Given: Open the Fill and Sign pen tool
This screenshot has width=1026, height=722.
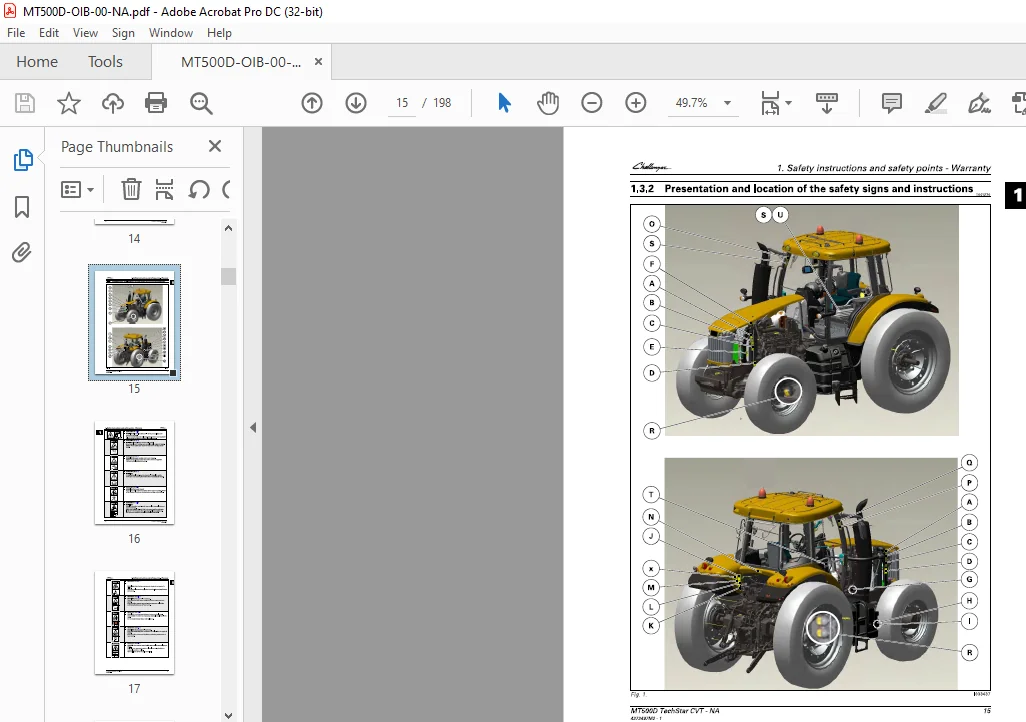Looking at the screenshot, I should [x=980, y=103].
